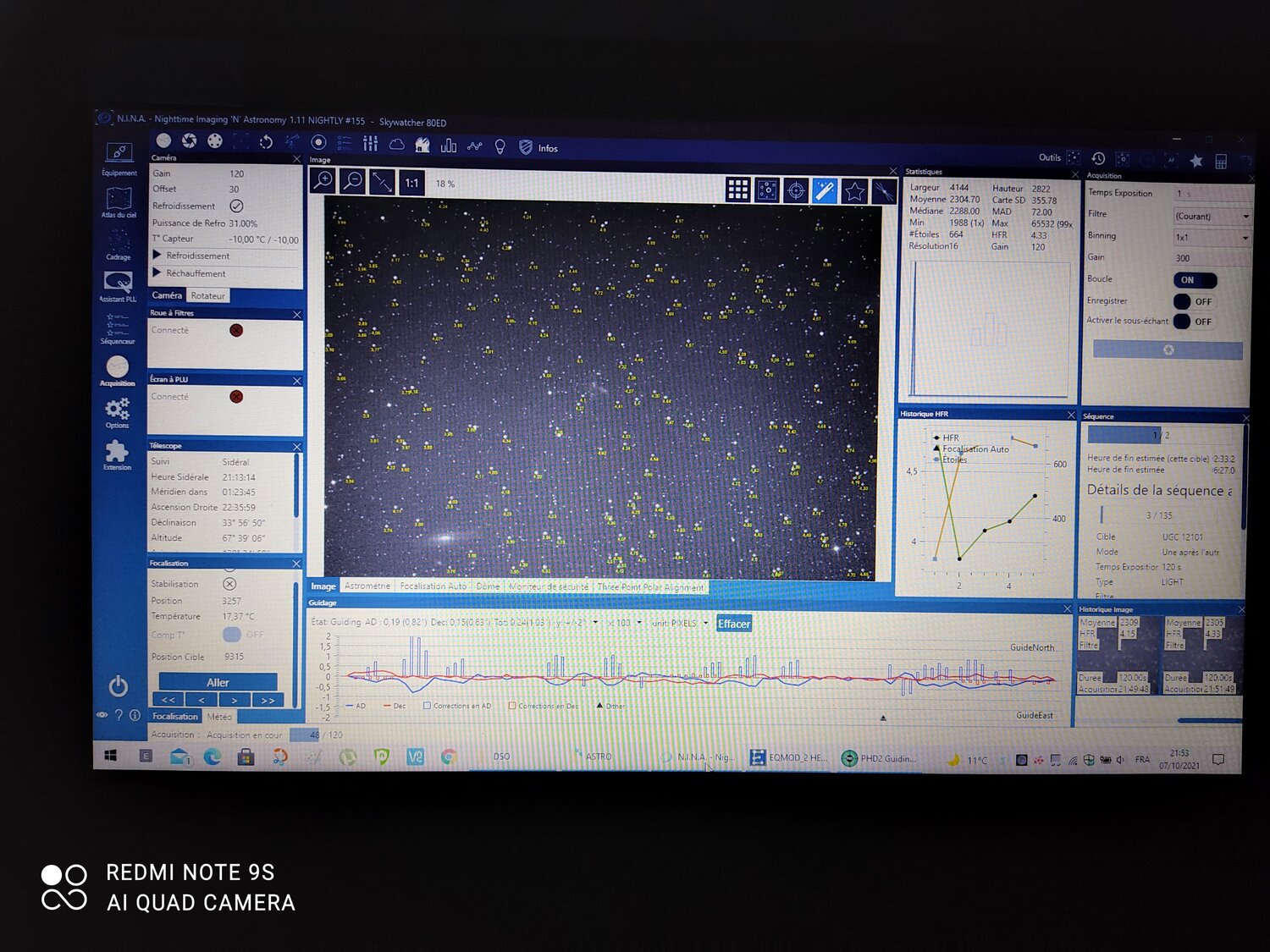Toggle the Corrections en Dec checkbox
Image resolution: width=1270 pixels, height=952 pixels.
512,705
